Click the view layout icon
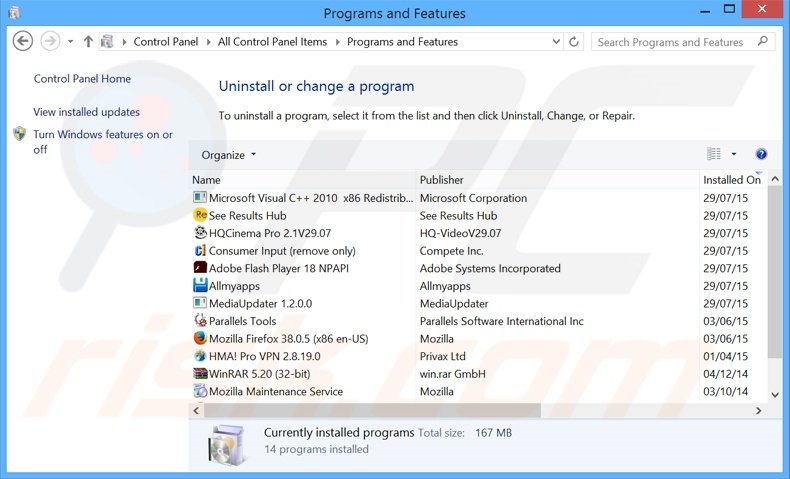 point(713,154)
